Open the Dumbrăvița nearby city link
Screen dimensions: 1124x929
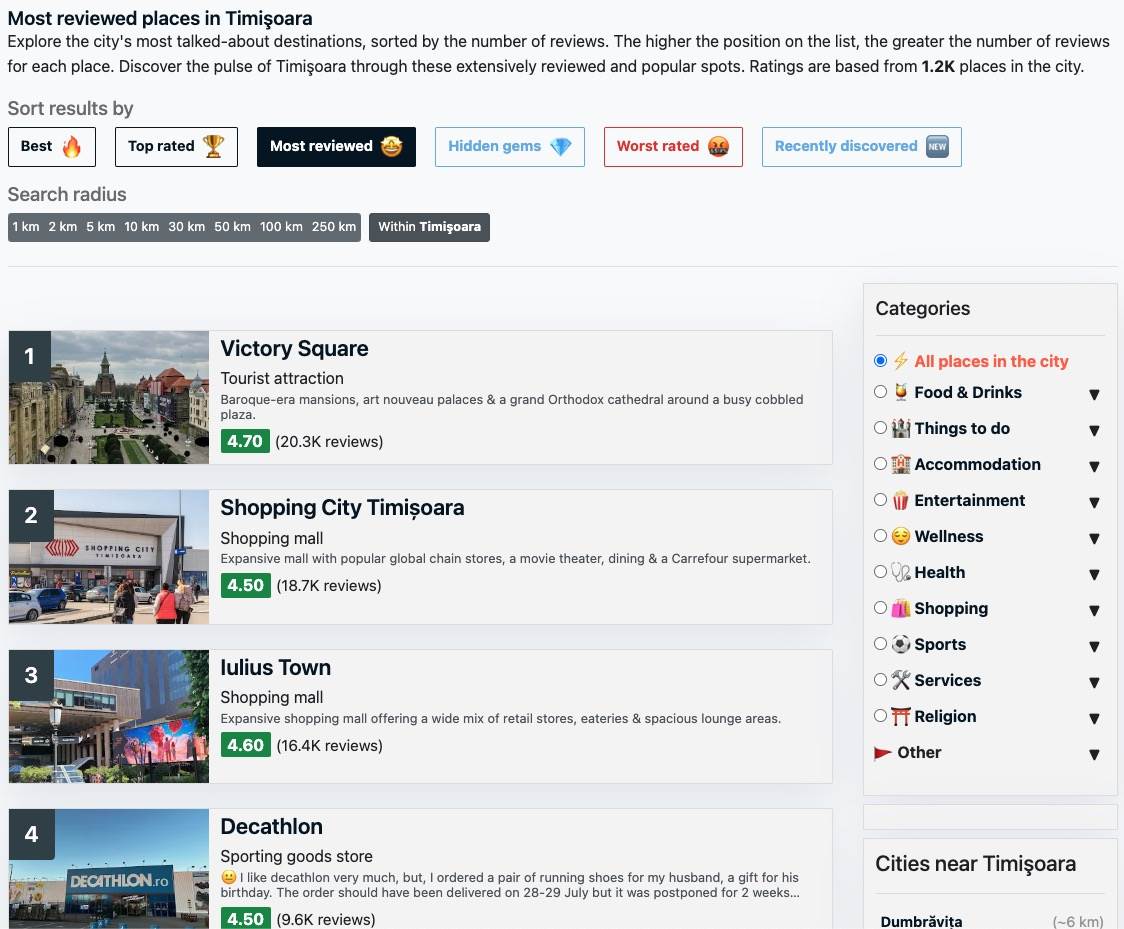tap(921, 921)
